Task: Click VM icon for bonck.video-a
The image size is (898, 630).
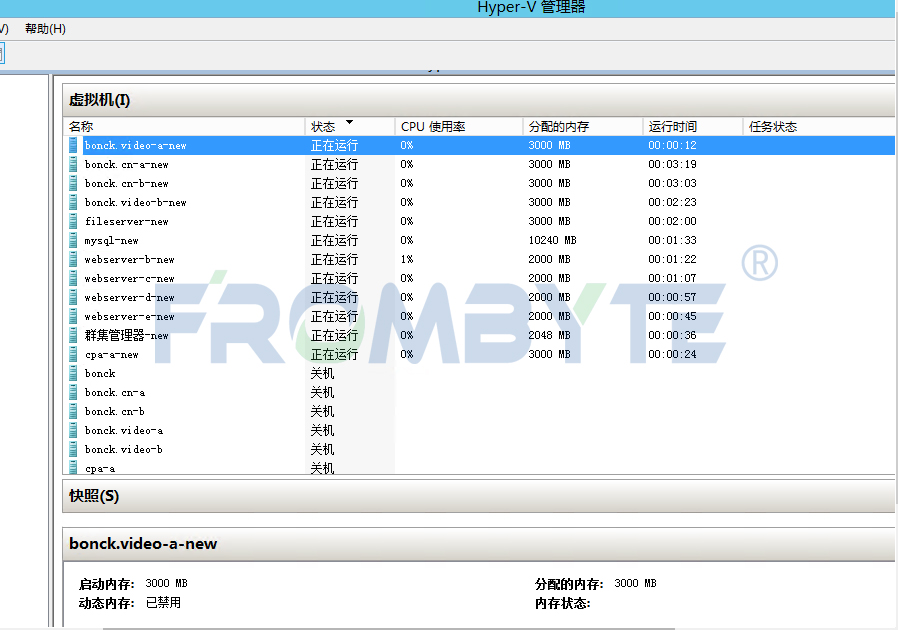Action: pos(73,430)
